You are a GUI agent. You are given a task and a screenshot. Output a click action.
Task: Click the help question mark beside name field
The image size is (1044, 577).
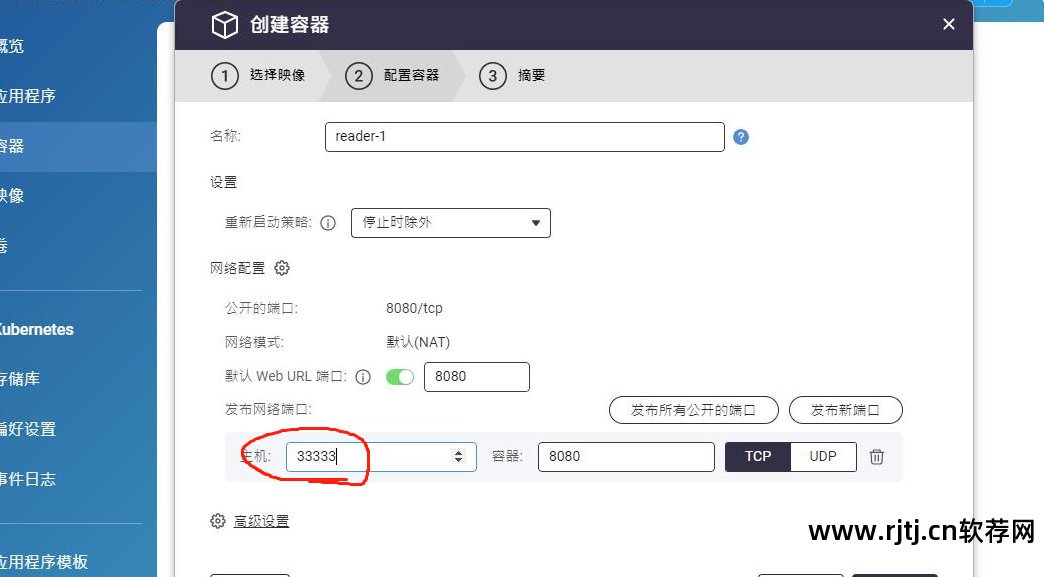pos(741,137)
